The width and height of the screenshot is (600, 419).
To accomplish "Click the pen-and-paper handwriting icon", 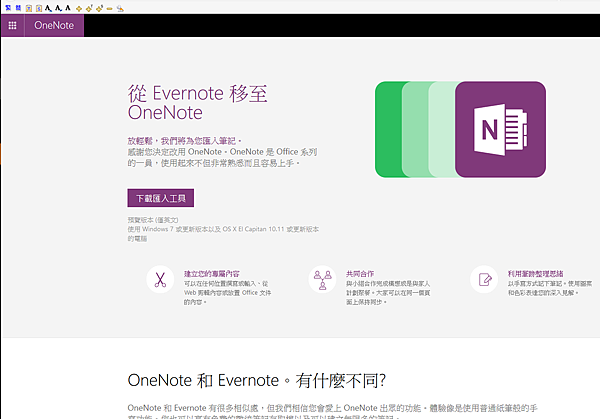I will pyautogui.click(x=484, y=279).
